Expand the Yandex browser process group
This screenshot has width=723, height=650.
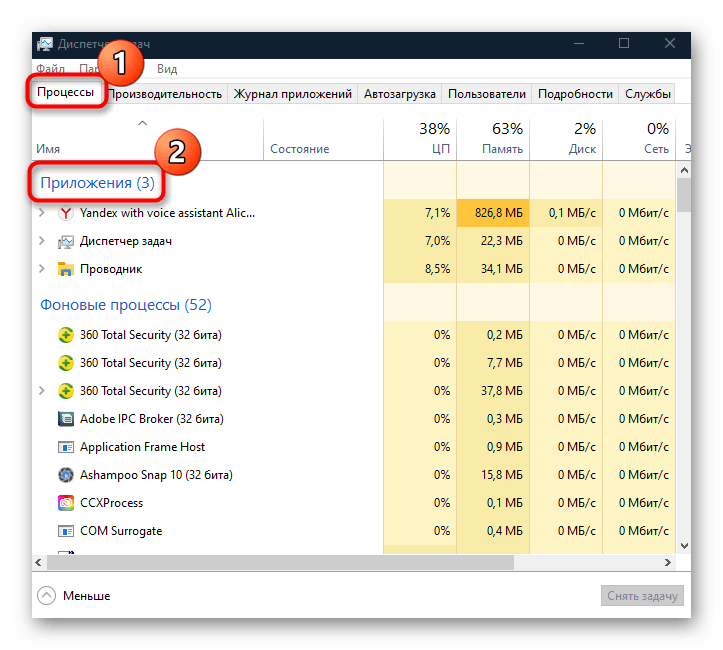42,213
